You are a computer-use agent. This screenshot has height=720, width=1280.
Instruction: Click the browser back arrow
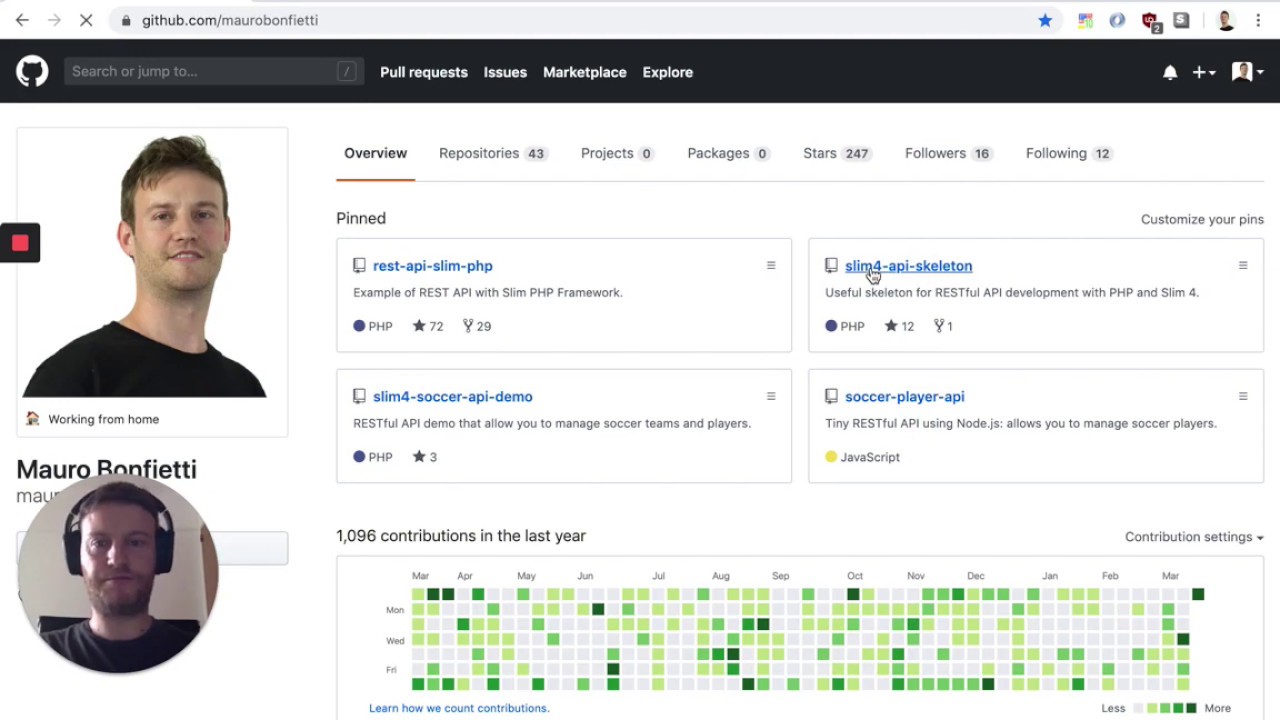22,20
